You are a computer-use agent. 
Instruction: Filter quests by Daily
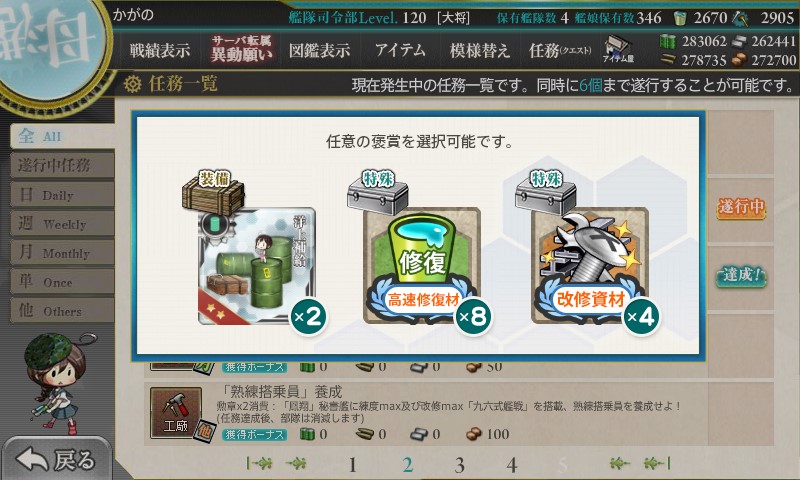click(x=62, y=195)
